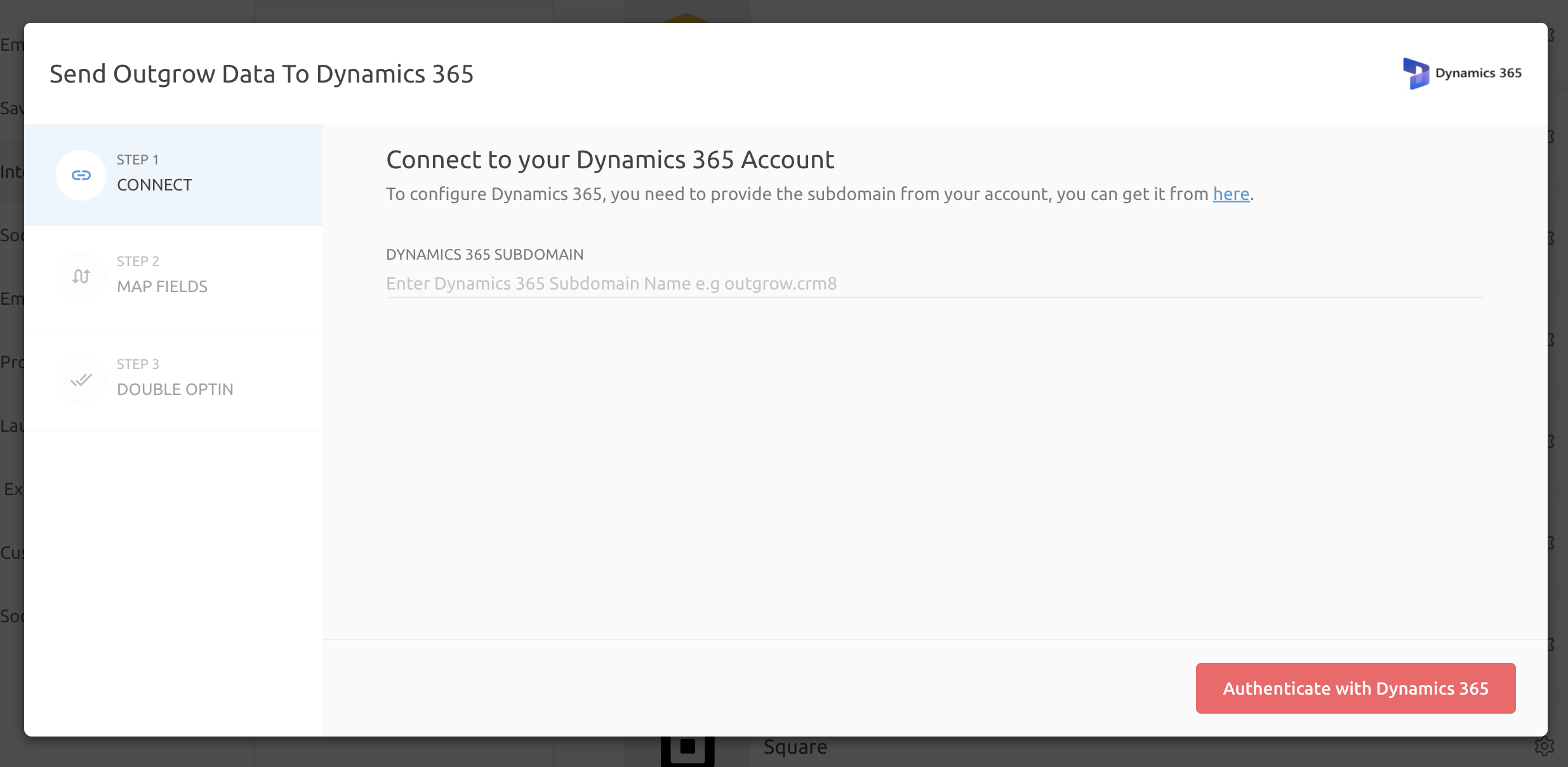Click the Double Optin checkmark icon
This screenshot has height=767, width=1568.
pos(81,380)
